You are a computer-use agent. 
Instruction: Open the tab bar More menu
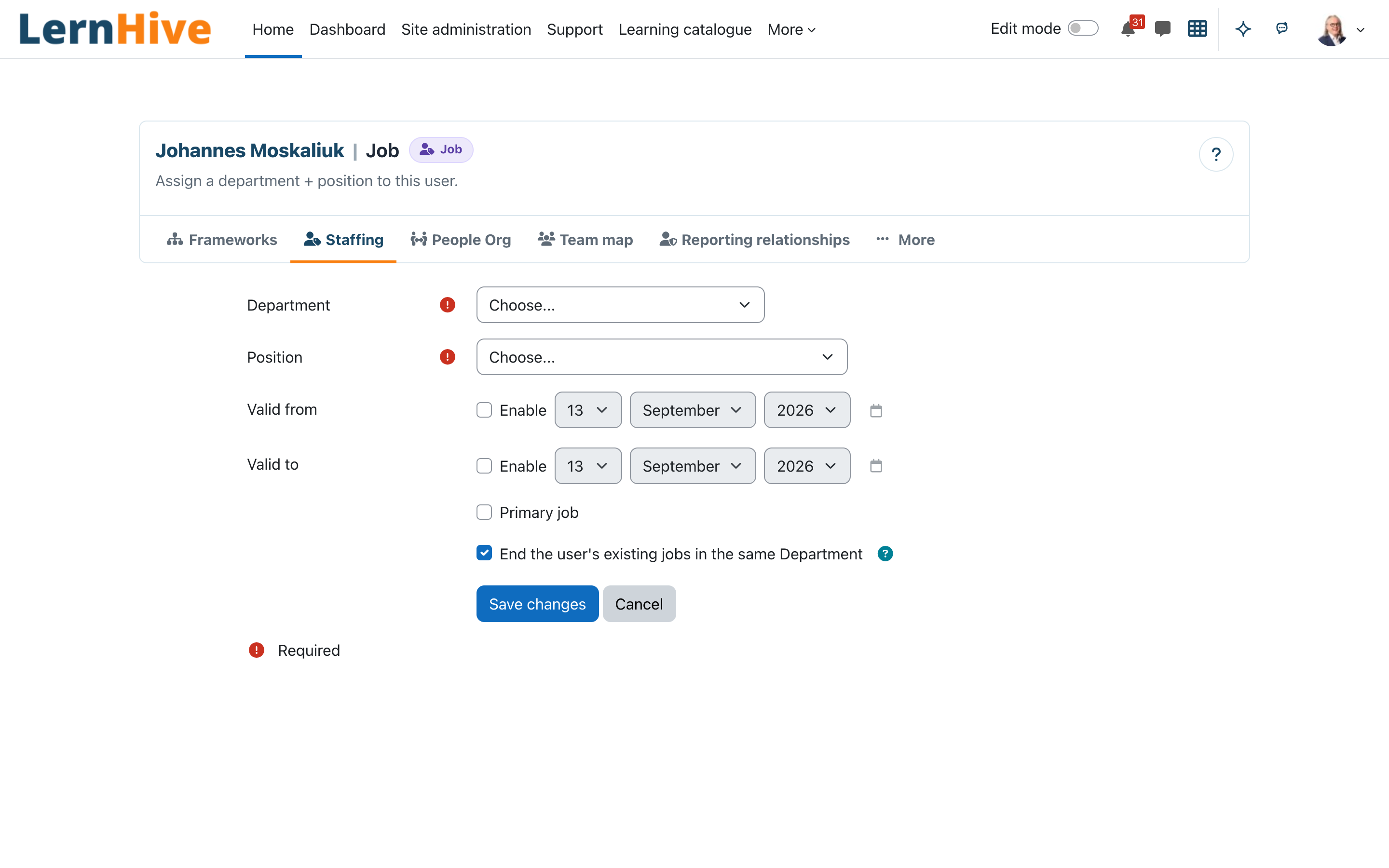pyautogui.click(x=906, y=239)
